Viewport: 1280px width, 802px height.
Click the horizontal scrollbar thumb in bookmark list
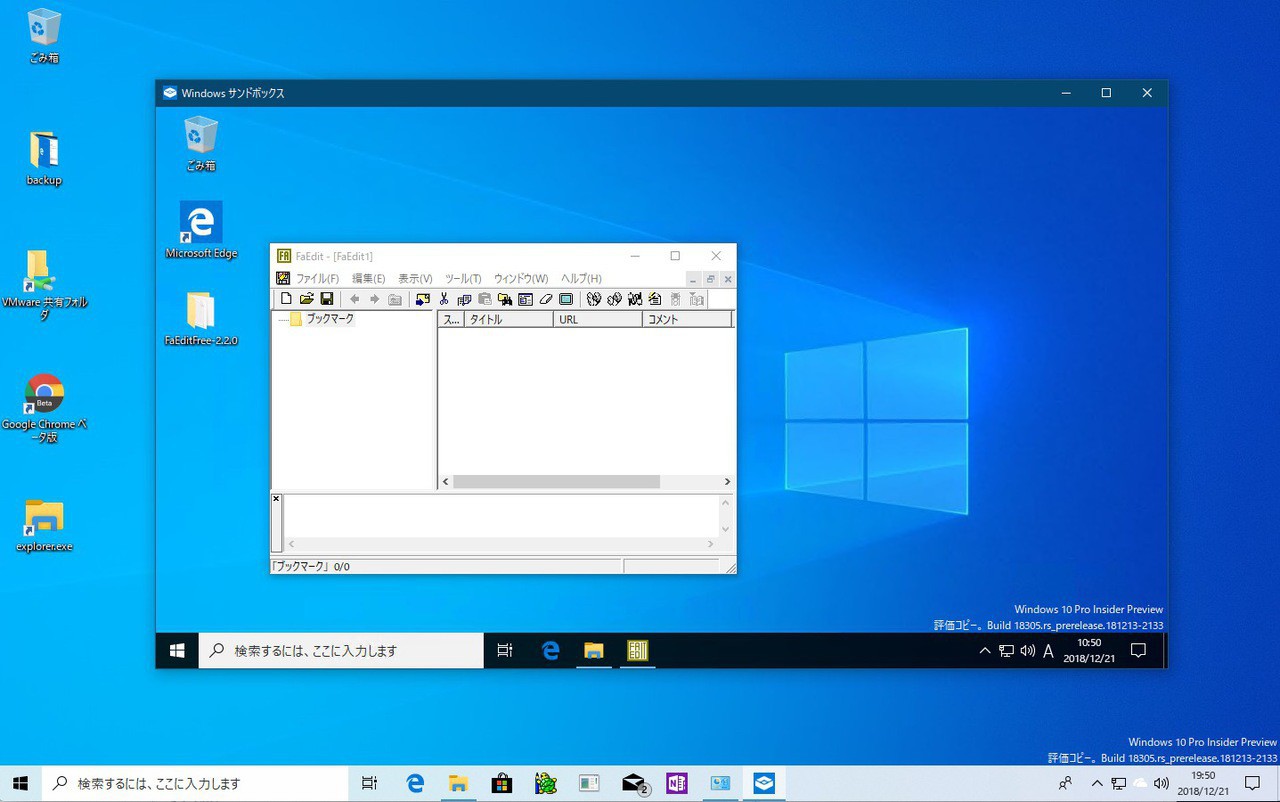tap(556, 482)
